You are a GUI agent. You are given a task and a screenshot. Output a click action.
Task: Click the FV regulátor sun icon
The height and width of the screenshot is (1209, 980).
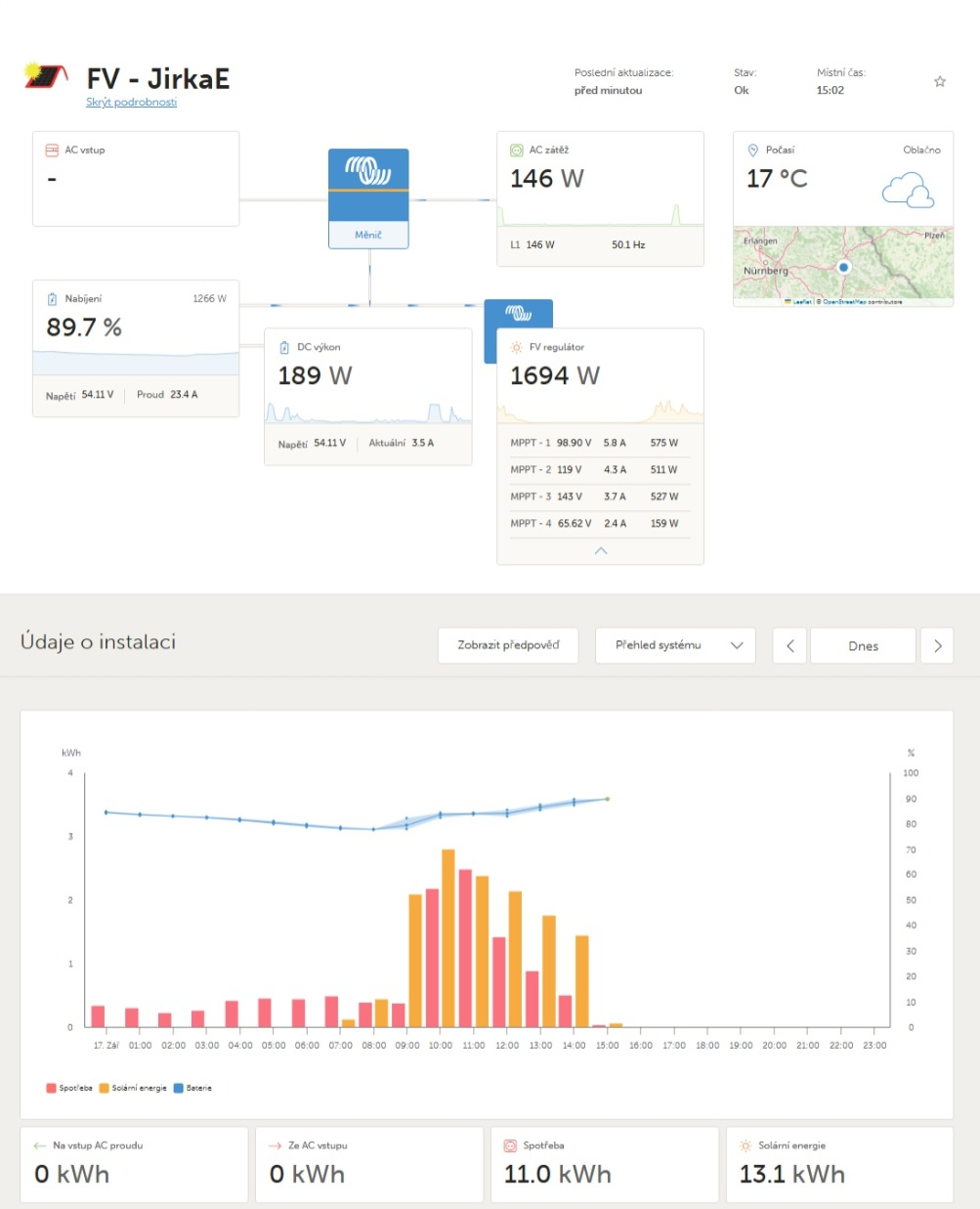(517, 347)
